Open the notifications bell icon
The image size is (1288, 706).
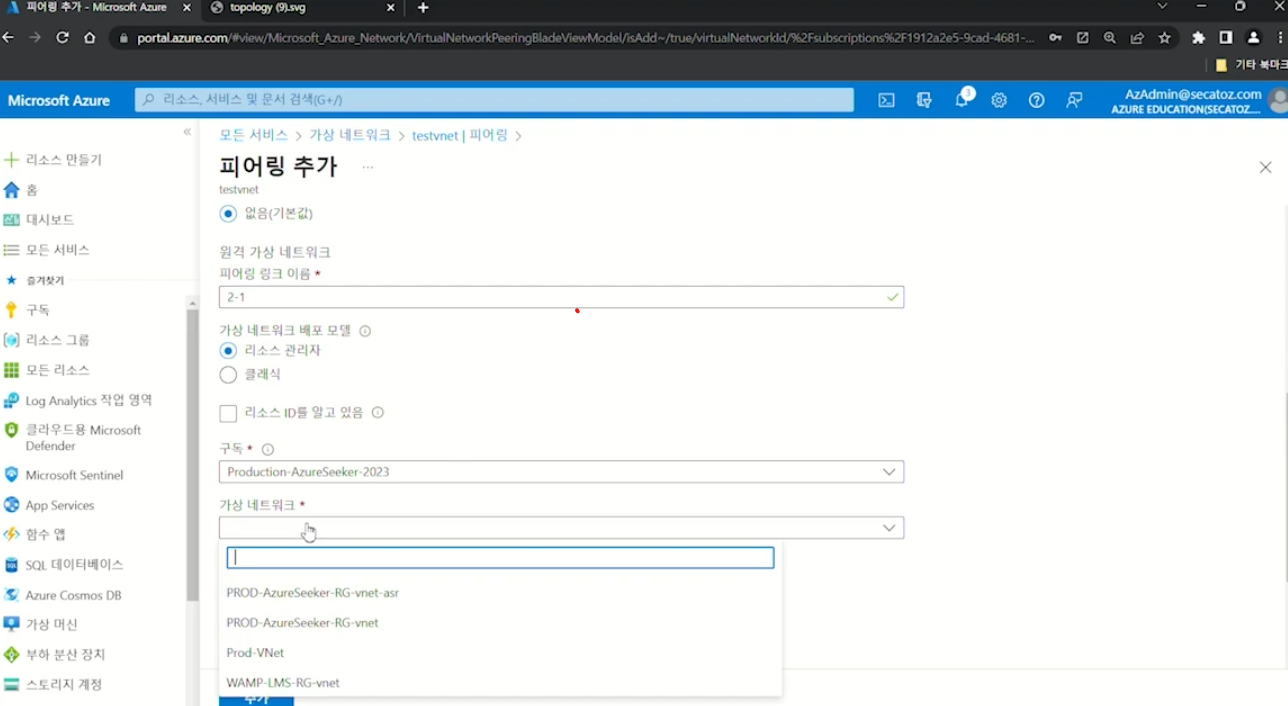pos(962,100)
